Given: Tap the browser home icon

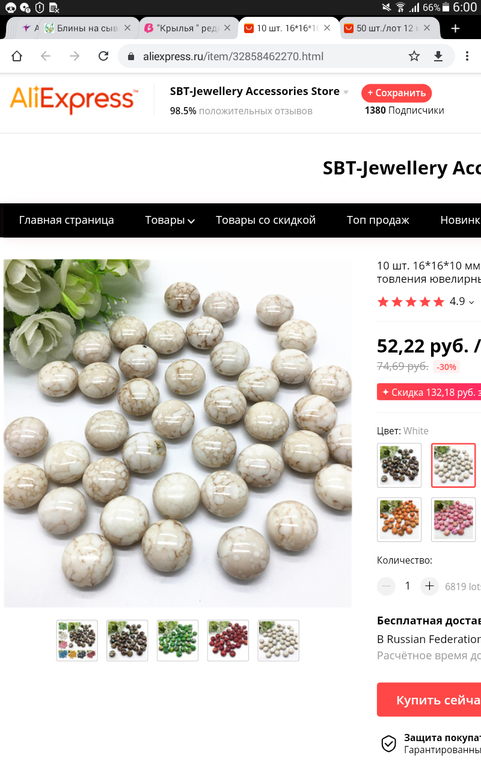Looking at the screenshot, I should pos(17,56).
